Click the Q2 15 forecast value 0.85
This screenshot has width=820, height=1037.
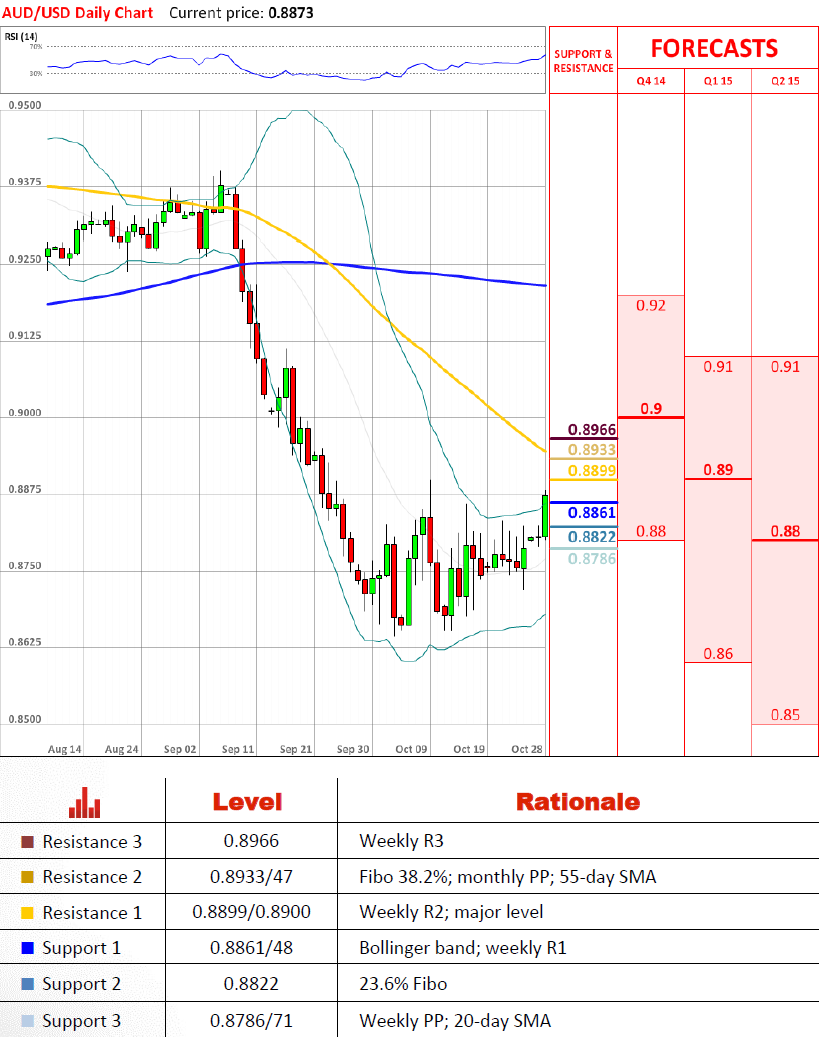coord(785,715)
